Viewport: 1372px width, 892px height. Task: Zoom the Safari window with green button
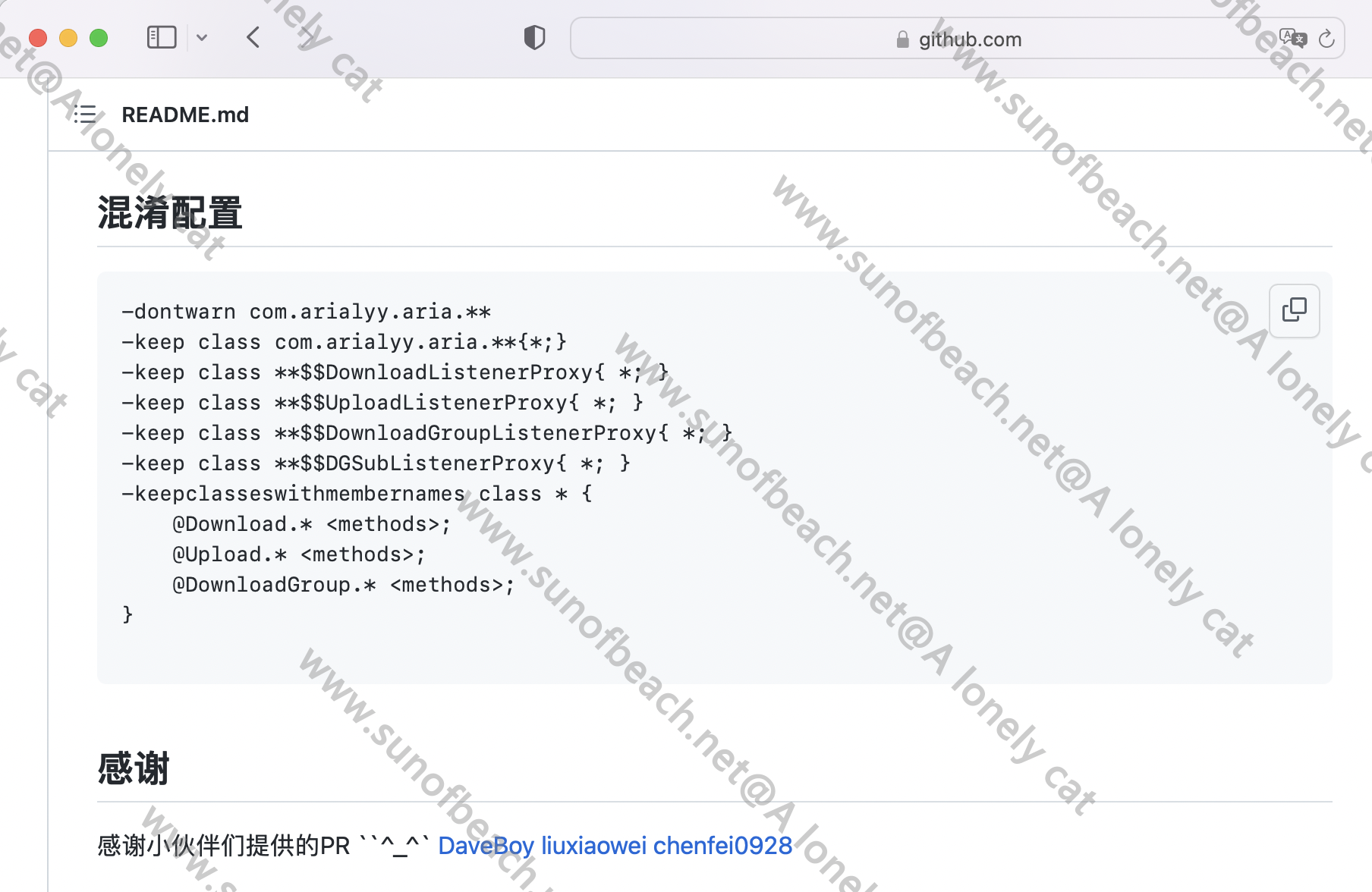tap(99, 38)
